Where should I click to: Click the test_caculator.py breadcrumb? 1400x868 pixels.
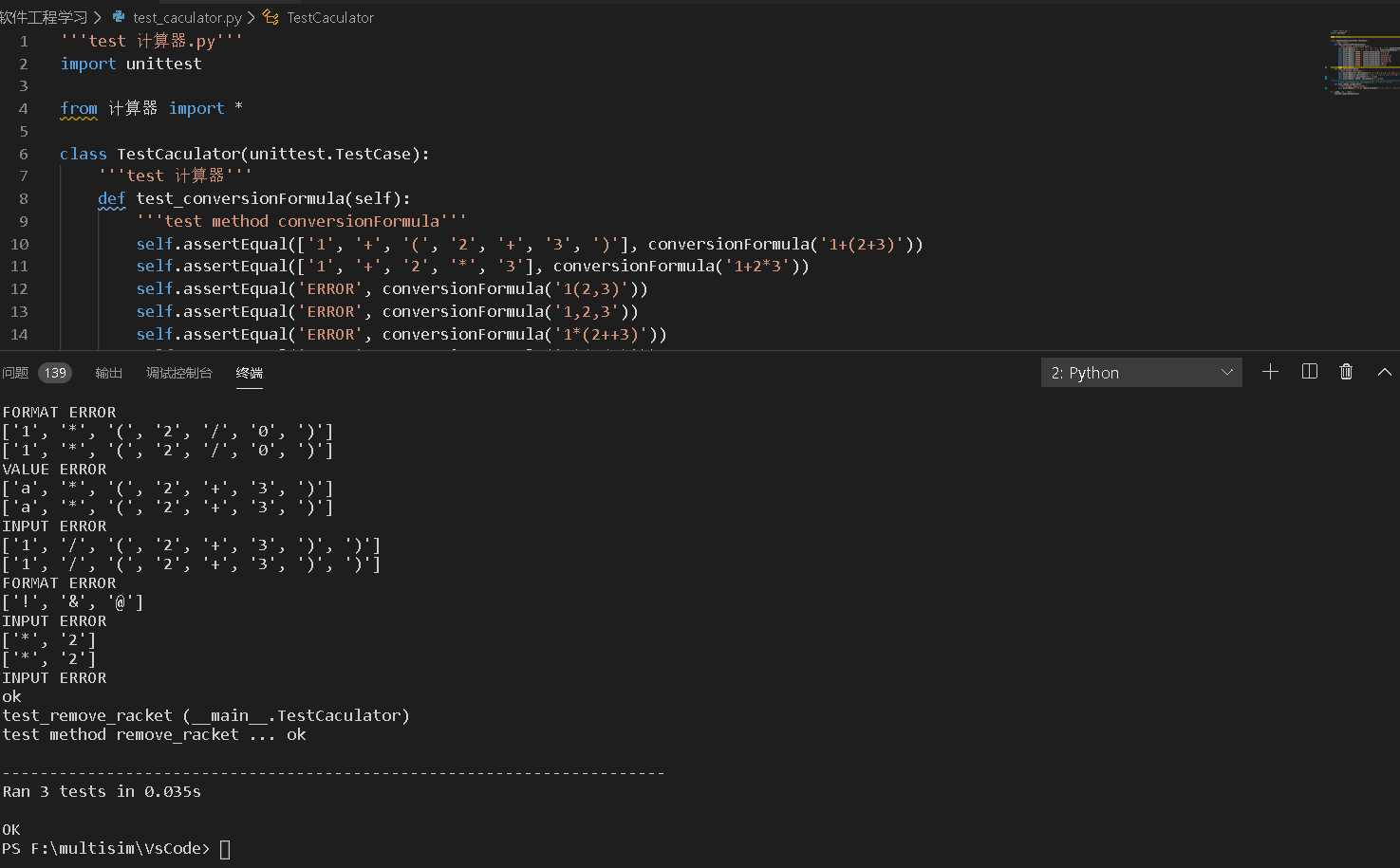pyautogui.click(x=187, y=17)
